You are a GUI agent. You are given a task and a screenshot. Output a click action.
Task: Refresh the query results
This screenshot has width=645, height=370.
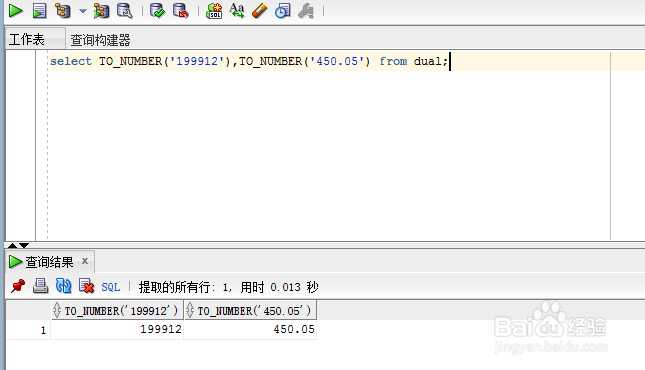tap(64, 286)
